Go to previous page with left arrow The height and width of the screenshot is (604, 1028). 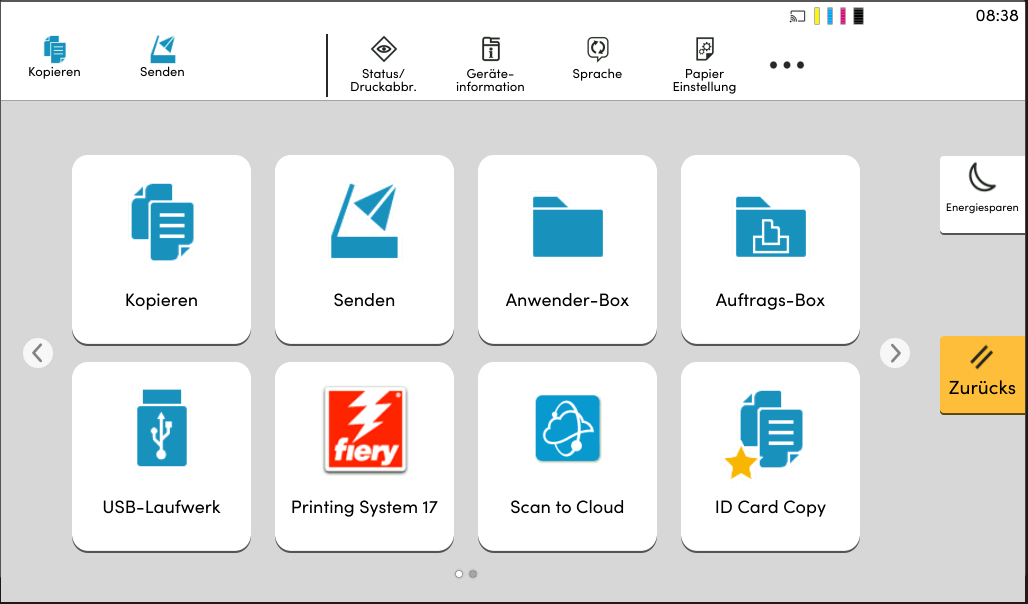tap(38, 353)
